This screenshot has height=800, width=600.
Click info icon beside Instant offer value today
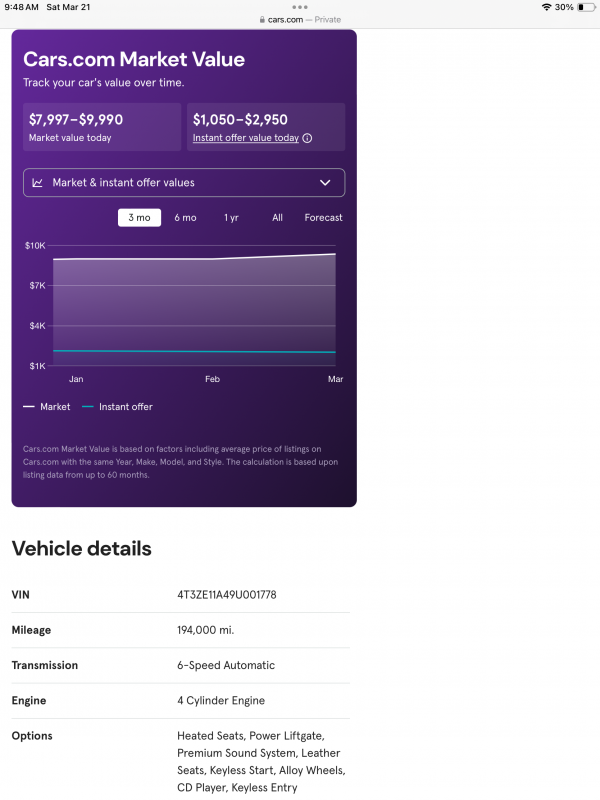click(x=307, y=138)
